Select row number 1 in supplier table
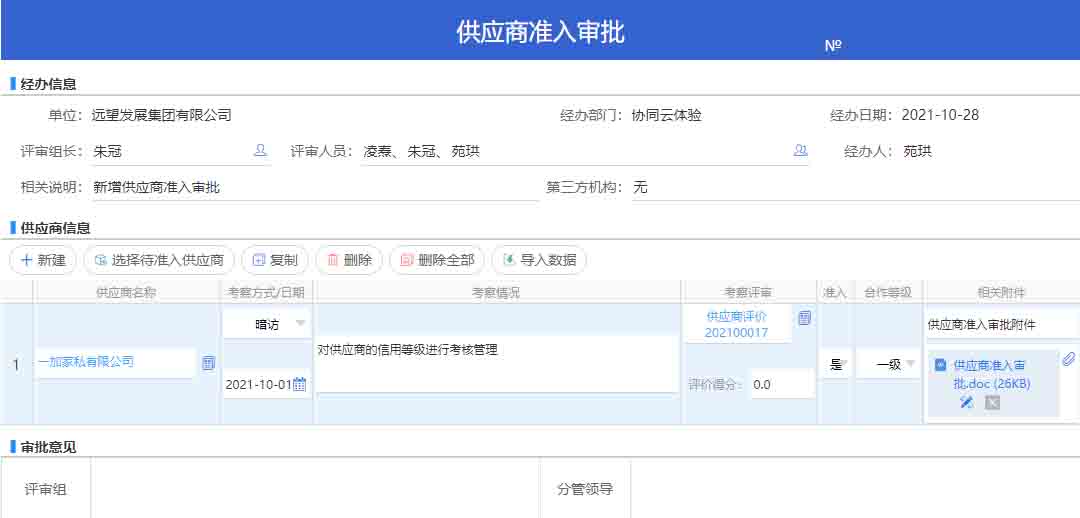 click(17, 364)
